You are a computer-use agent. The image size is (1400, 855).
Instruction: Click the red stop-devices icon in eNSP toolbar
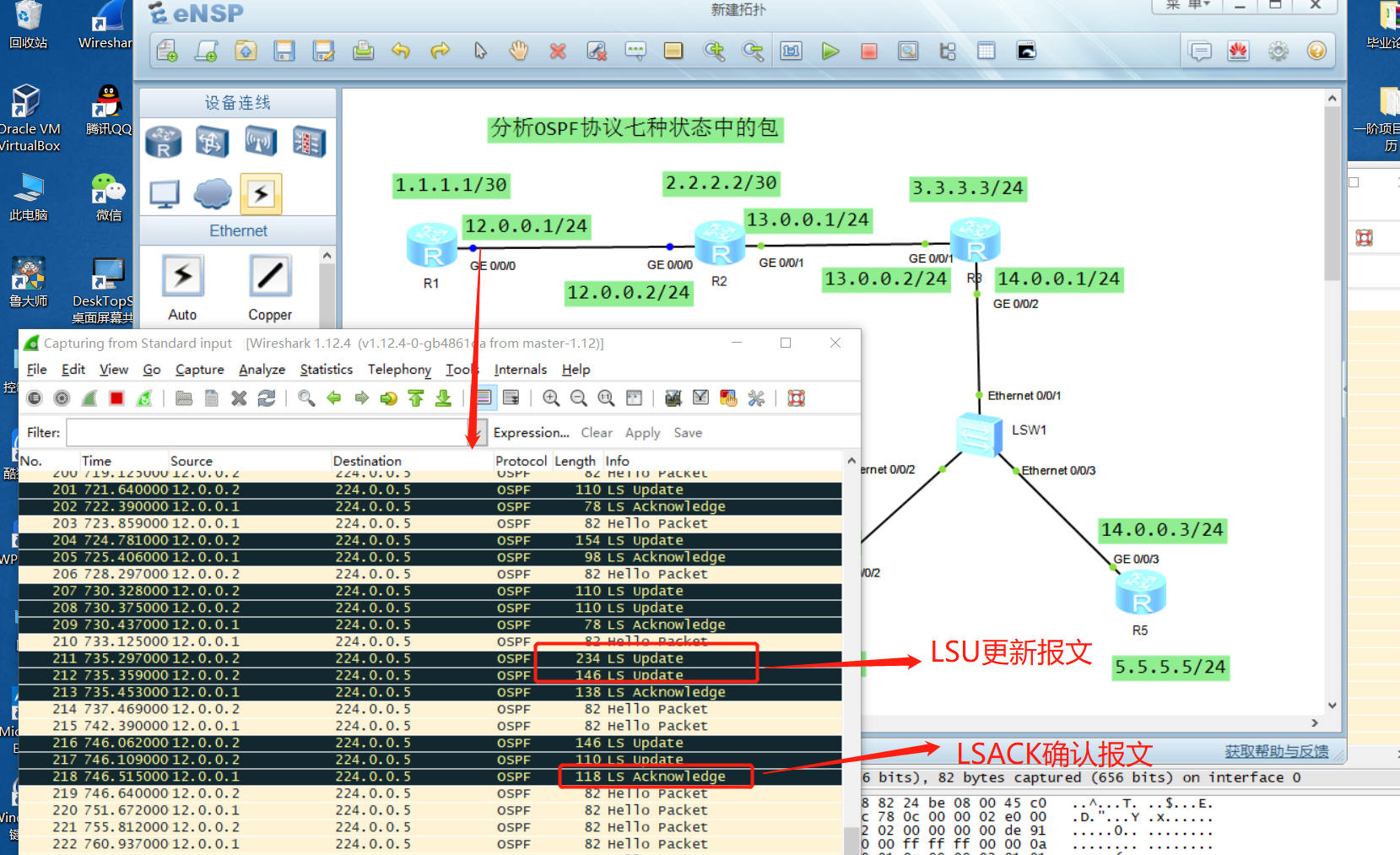point(868,51)
